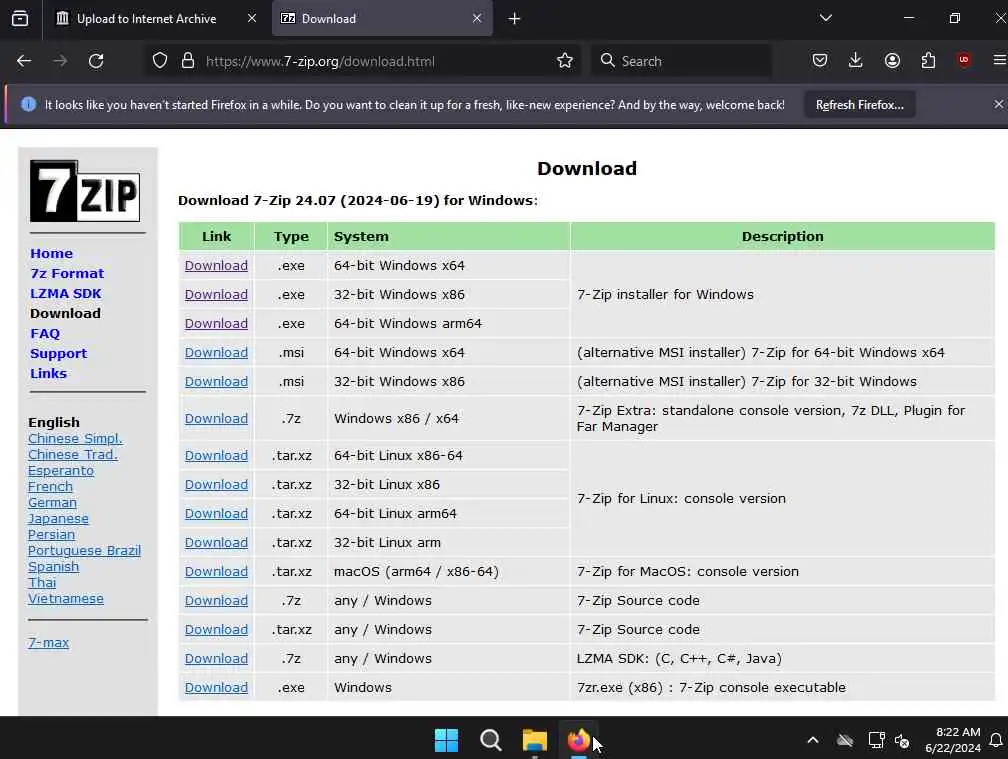Screen dimensions: 1008x759
Task: Open tracking protection shield icon
Action: (159, 60)
